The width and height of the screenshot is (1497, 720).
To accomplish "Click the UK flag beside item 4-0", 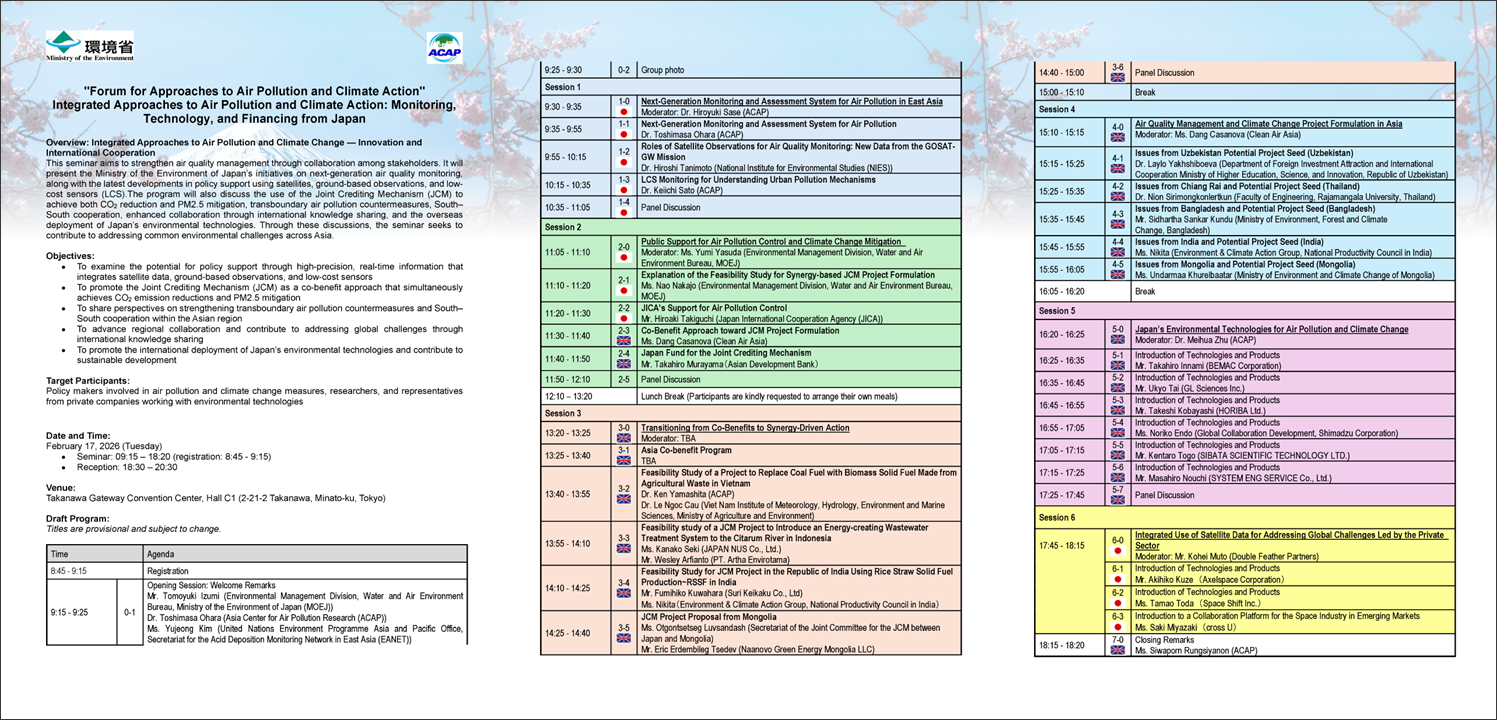I will click(x=1118, y=137).
